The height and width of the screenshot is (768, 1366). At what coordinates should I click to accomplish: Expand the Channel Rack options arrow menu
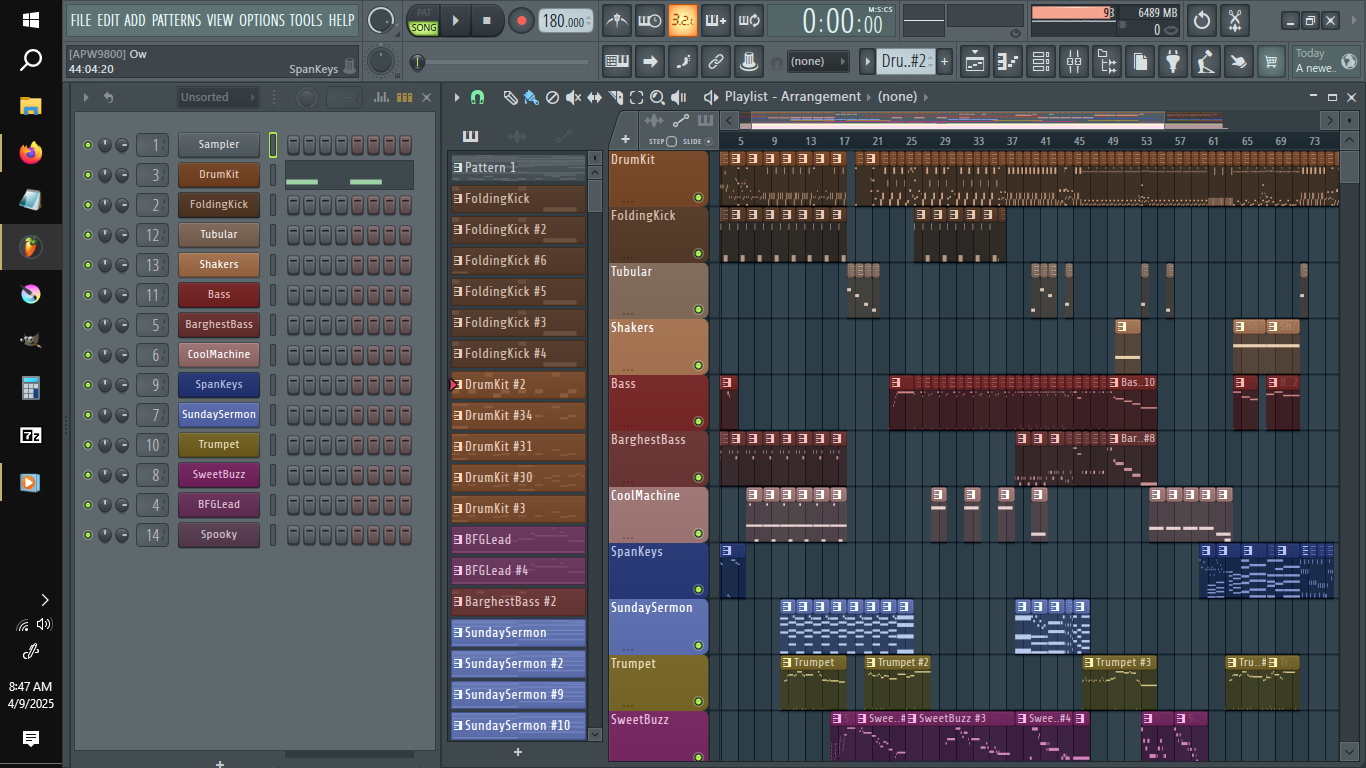tap(86, 98)
